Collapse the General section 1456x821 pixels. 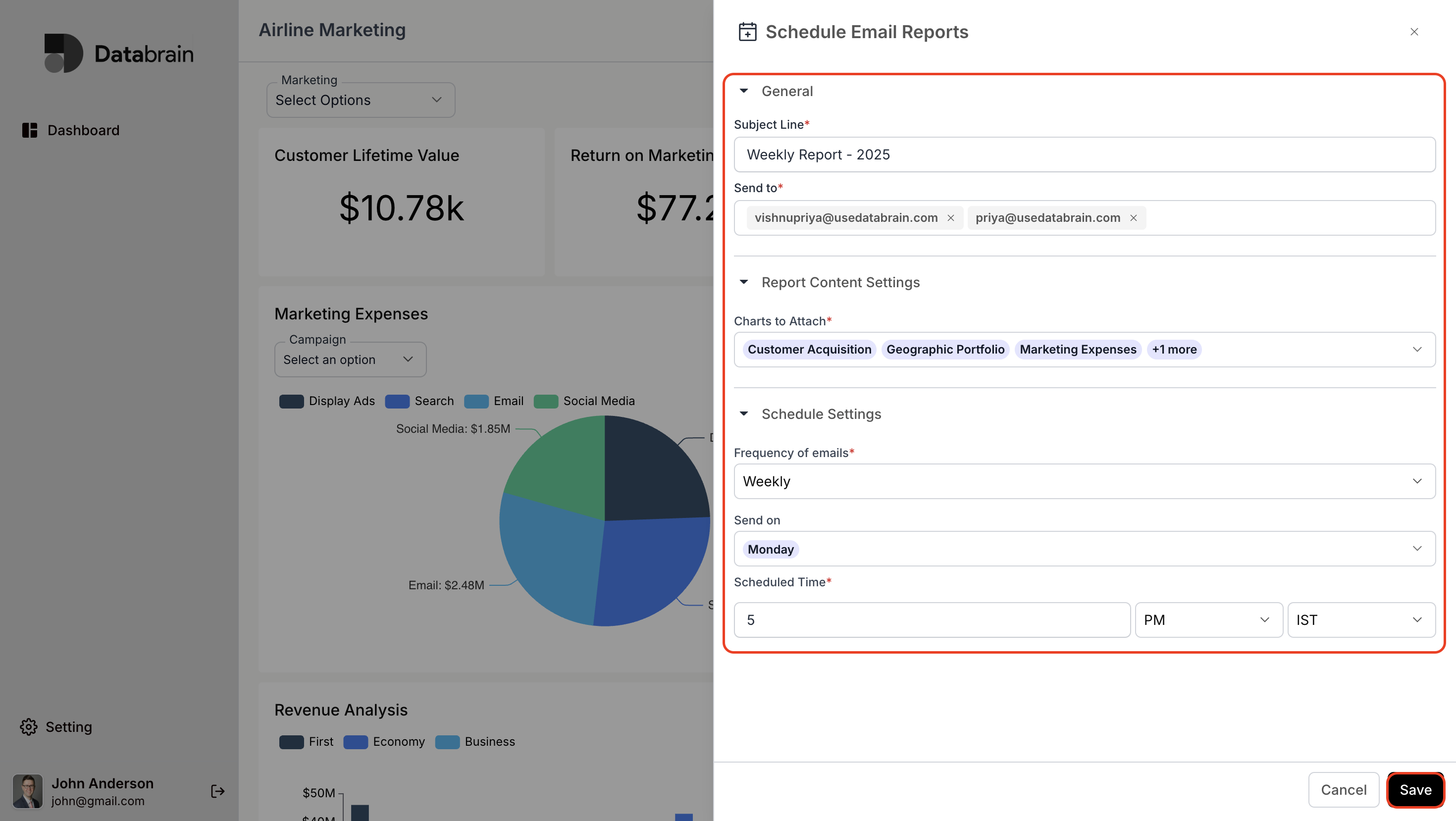[744, 91]
